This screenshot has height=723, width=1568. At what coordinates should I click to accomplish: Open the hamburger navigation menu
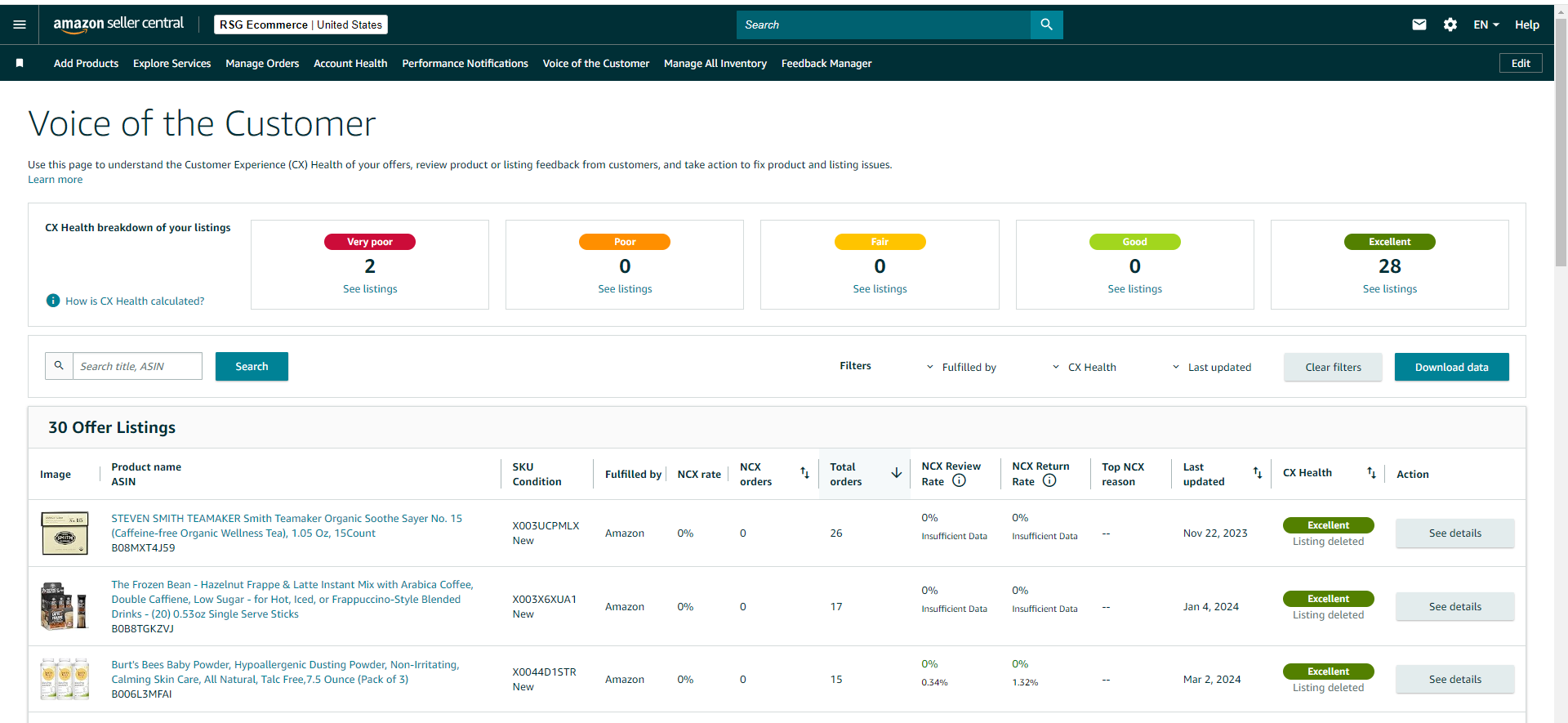click(20, 25)
